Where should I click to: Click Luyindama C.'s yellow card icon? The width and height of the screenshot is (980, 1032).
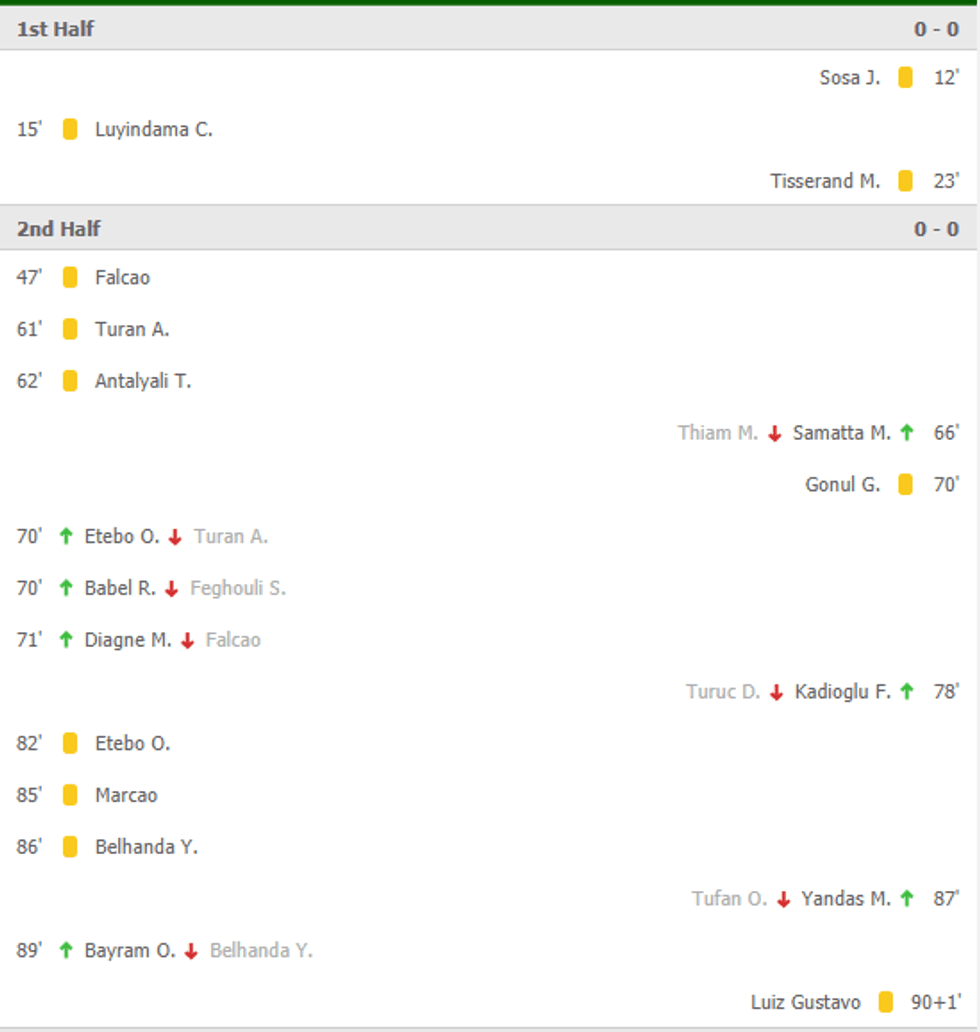pos(70,129)
